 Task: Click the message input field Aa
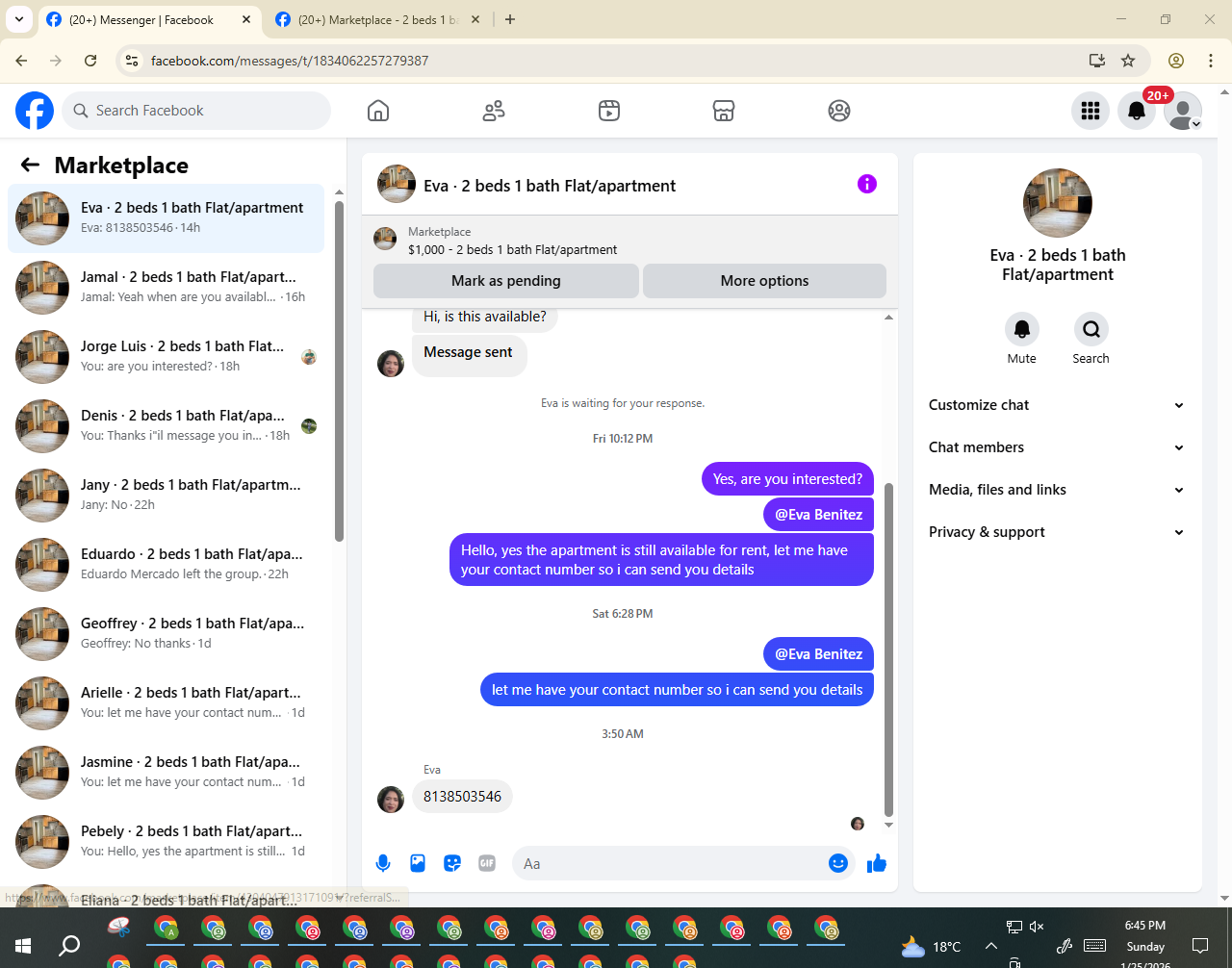pos(670,863)
